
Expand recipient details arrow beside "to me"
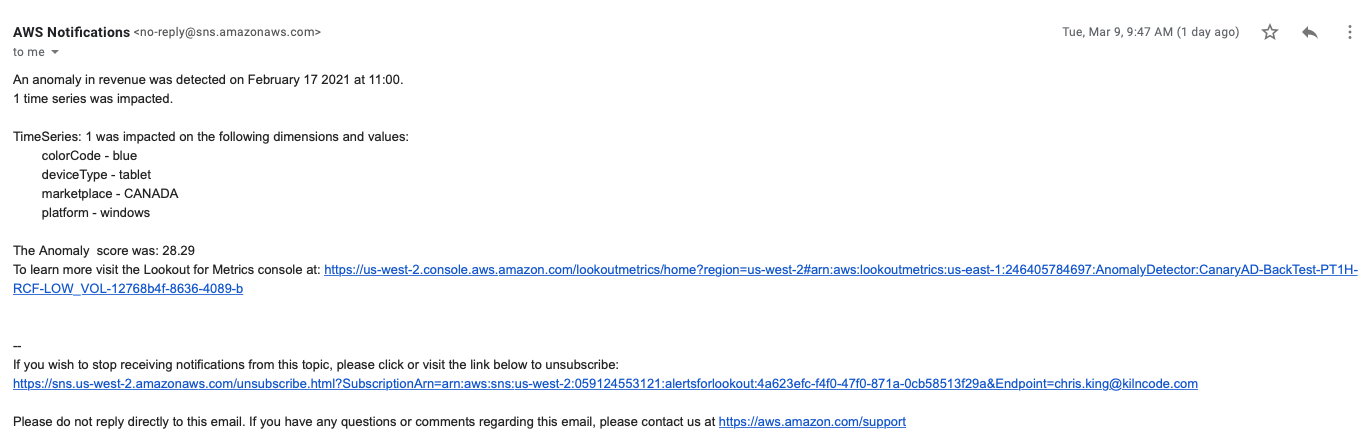tap(55, 52)
